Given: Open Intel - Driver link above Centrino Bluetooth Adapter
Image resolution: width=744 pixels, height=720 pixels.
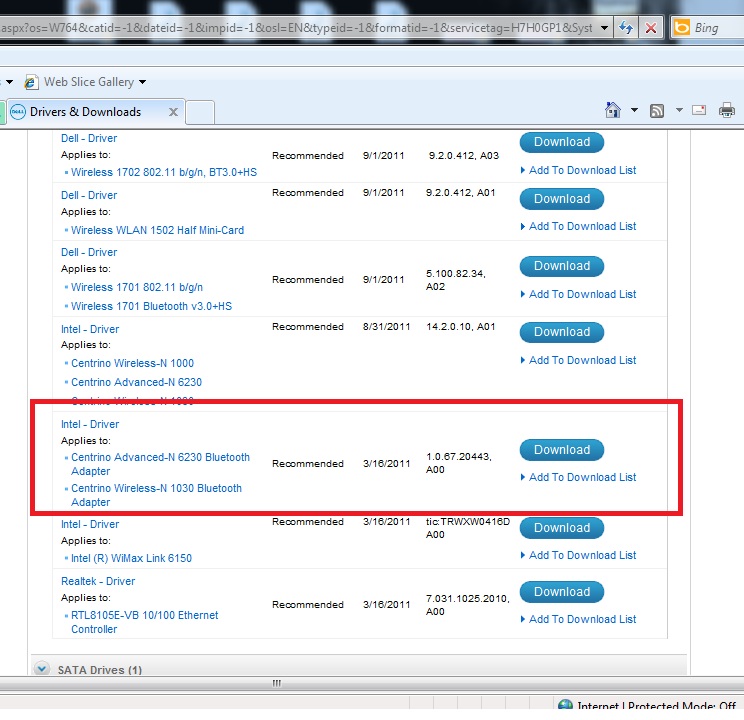Looking at the screenshot, I should click(90, 424).
